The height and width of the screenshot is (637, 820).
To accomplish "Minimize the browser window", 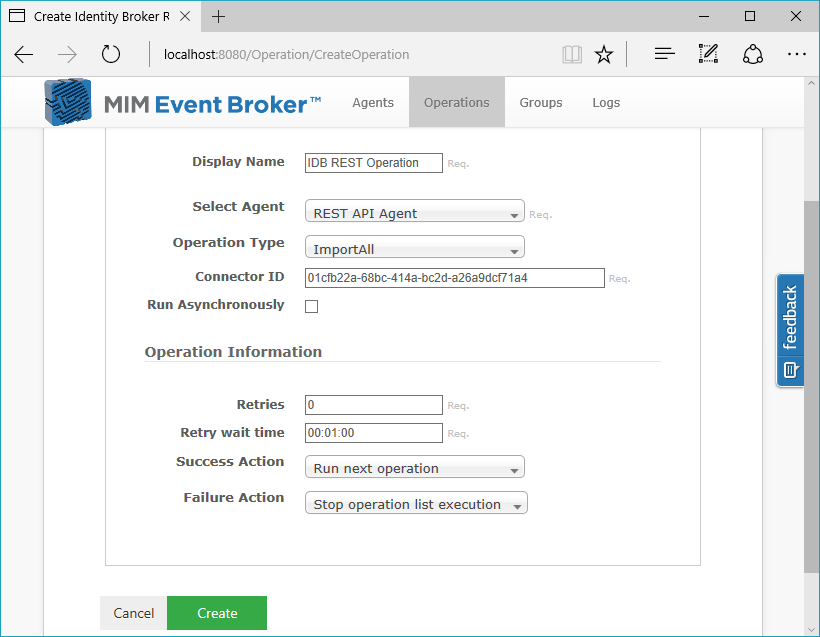I will [704, 16].
